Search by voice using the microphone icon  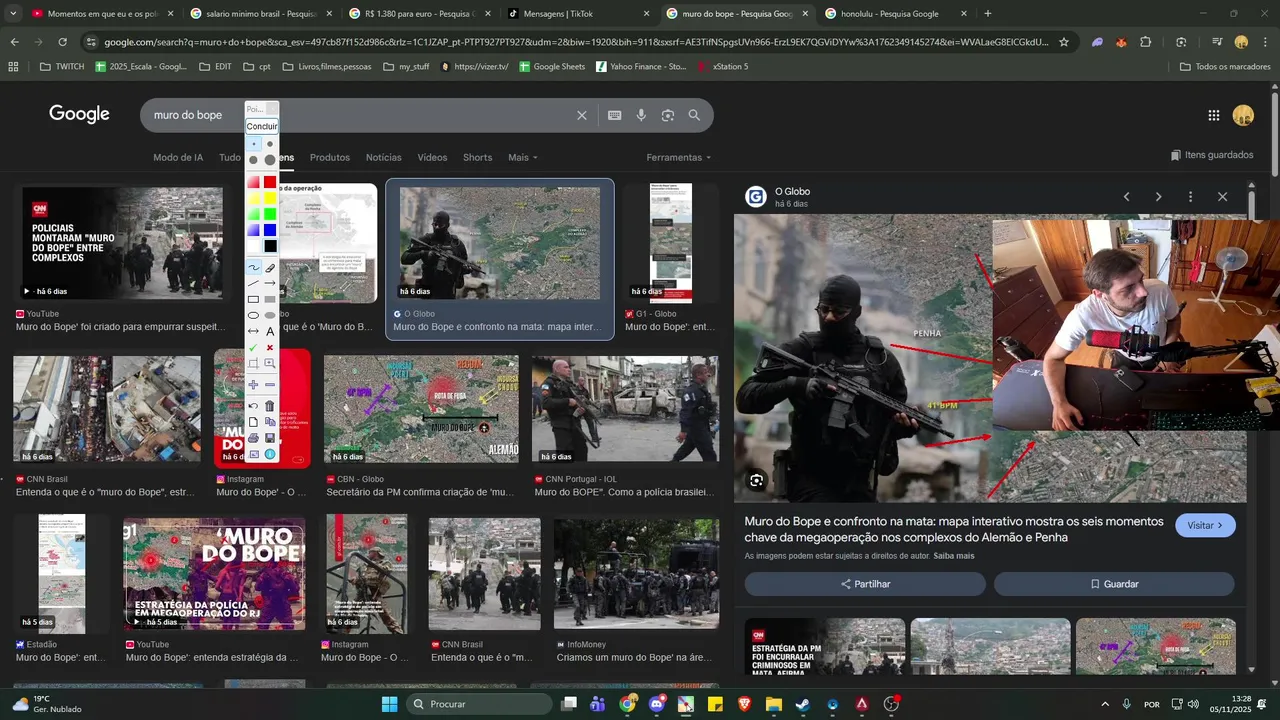click(x=641, y=115)
